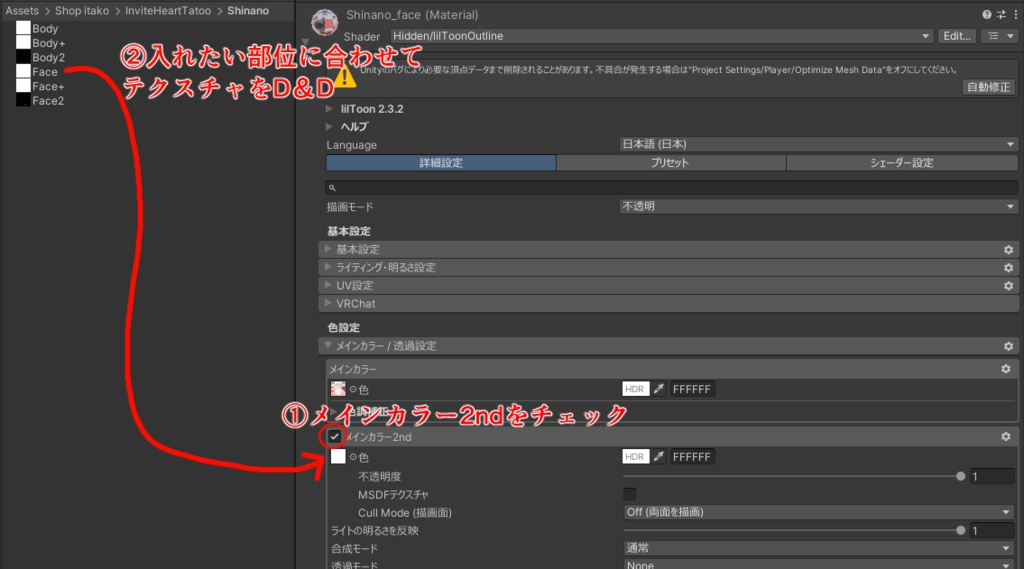Image resolution: width=1024 pixels, height=569 pixels.
Task: Click the main color texture slot thumbnail
Action: (x=338, y=389)
